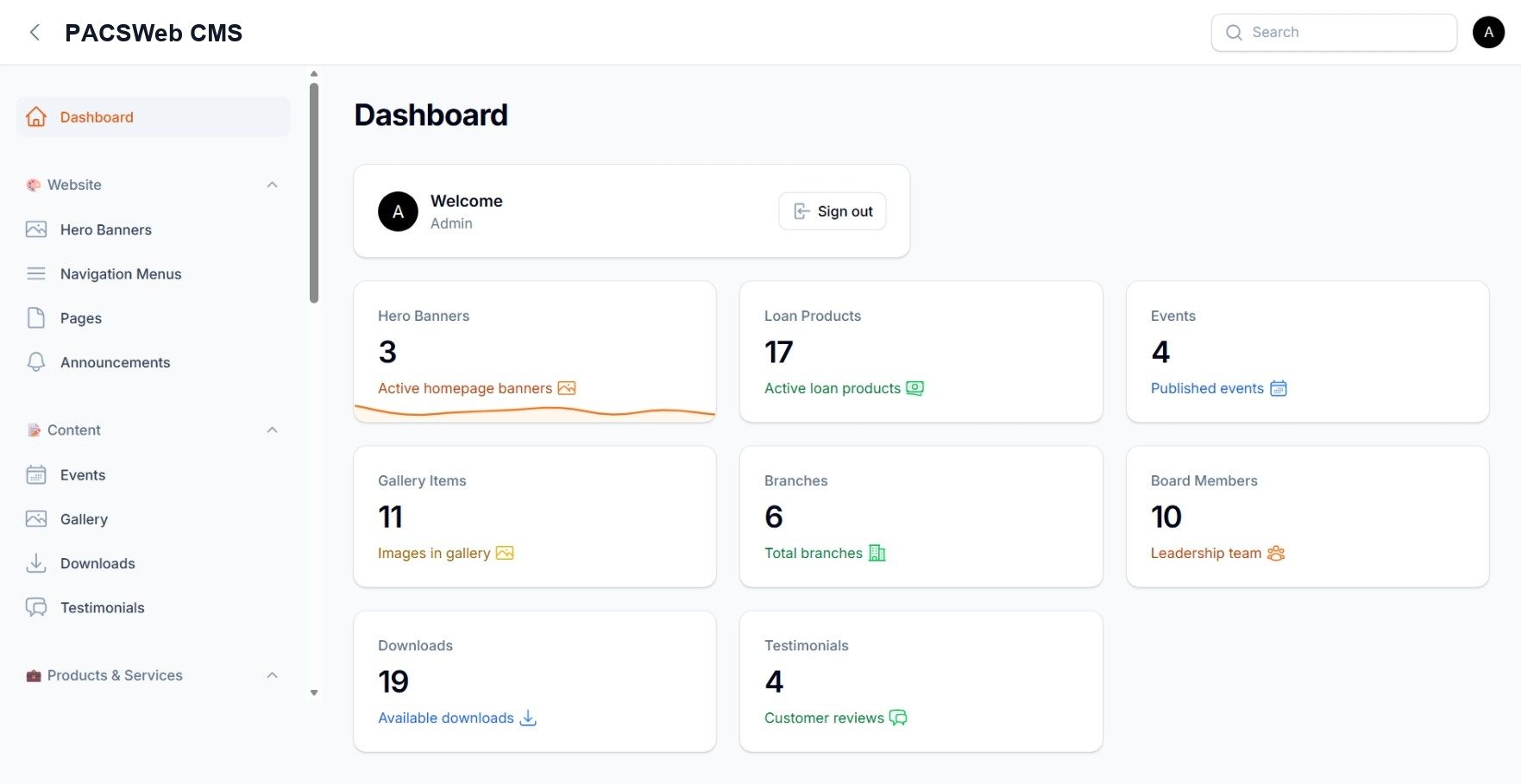Image resolution: width=1521 pixels, height=784 pixels.
Task: Click the back arrow beside PACSWeb CMS
Action: tap(35, 33)
